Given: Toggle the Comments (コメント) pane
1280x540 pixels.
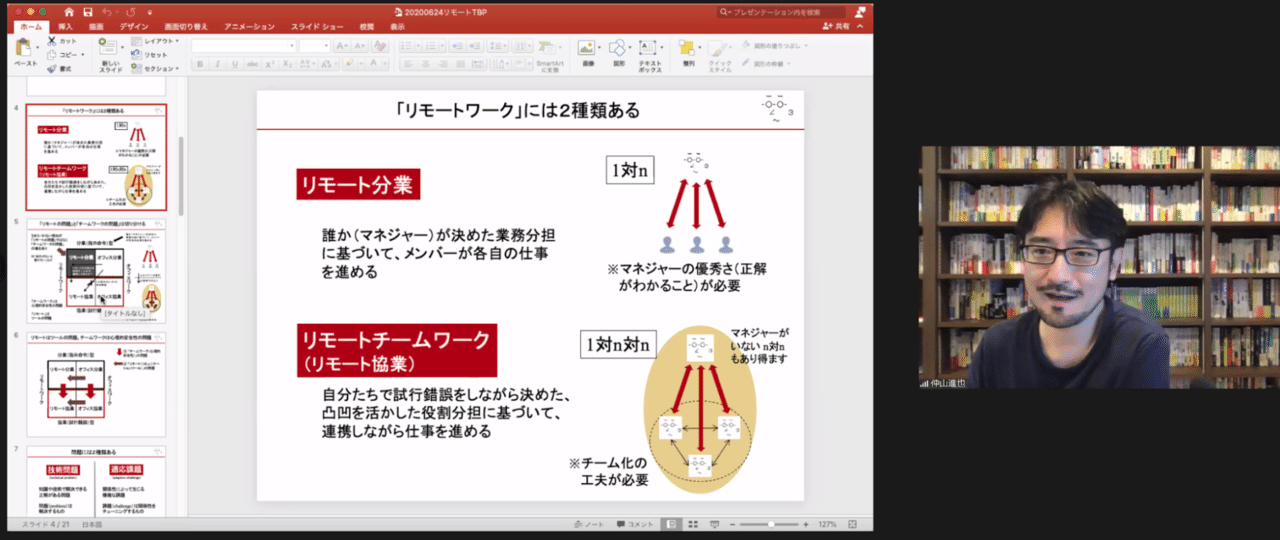Looking at the screenshot, I should tap(636, 524).
